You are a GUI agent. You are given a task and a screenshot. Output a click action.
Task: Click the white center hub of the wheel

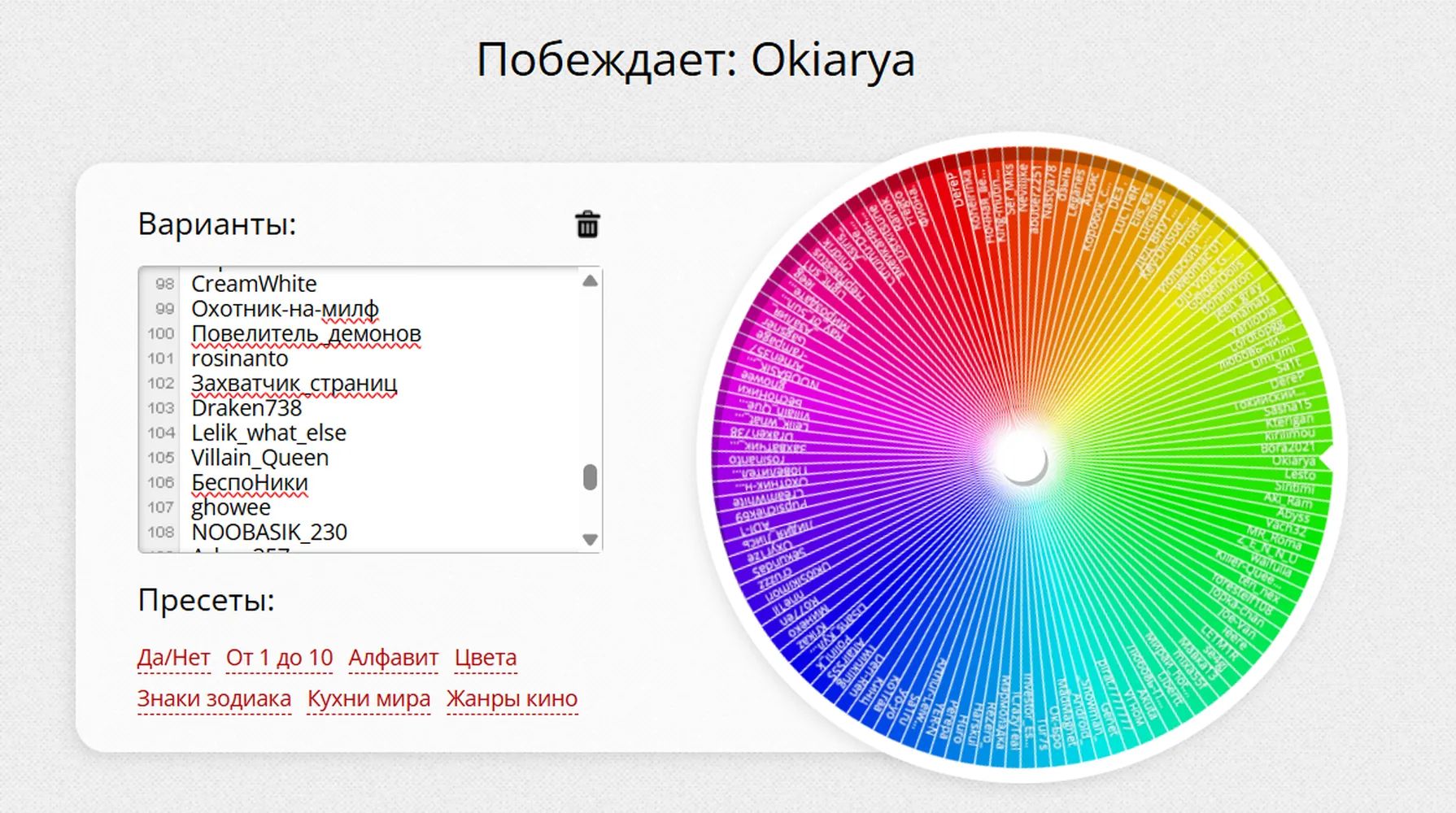click(1022, 459)
